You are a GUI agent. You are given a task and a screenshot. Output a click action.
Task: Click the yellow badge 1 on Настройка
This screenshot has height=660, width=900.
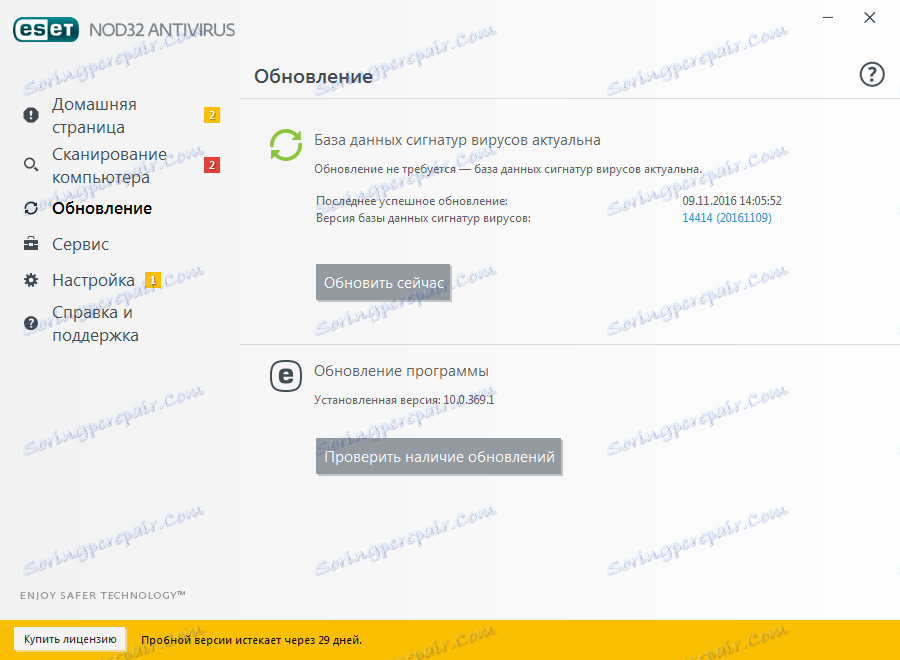153,280
